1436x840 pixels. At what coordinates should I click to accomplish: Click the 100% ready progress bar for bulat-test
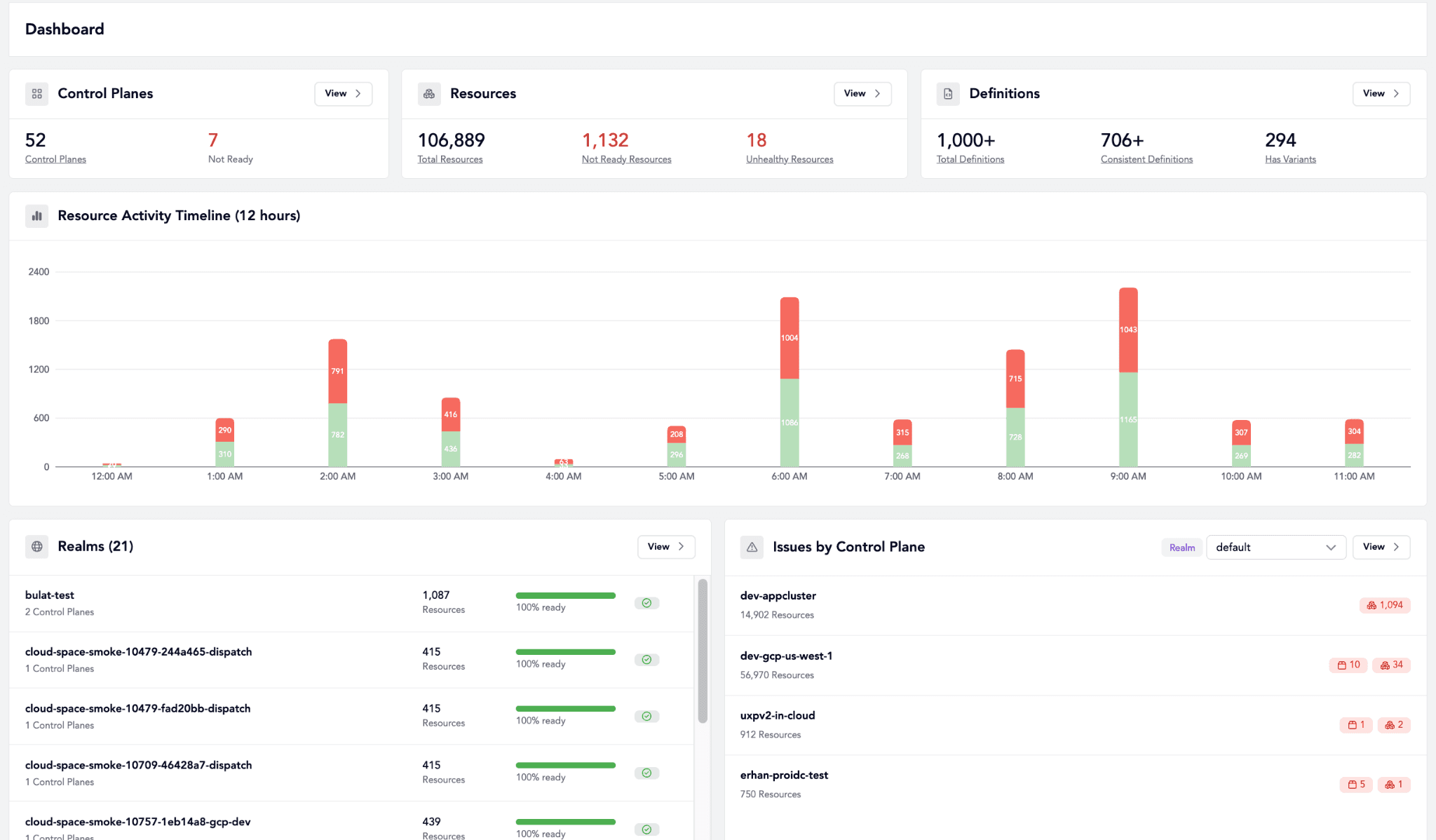point(566,596)
